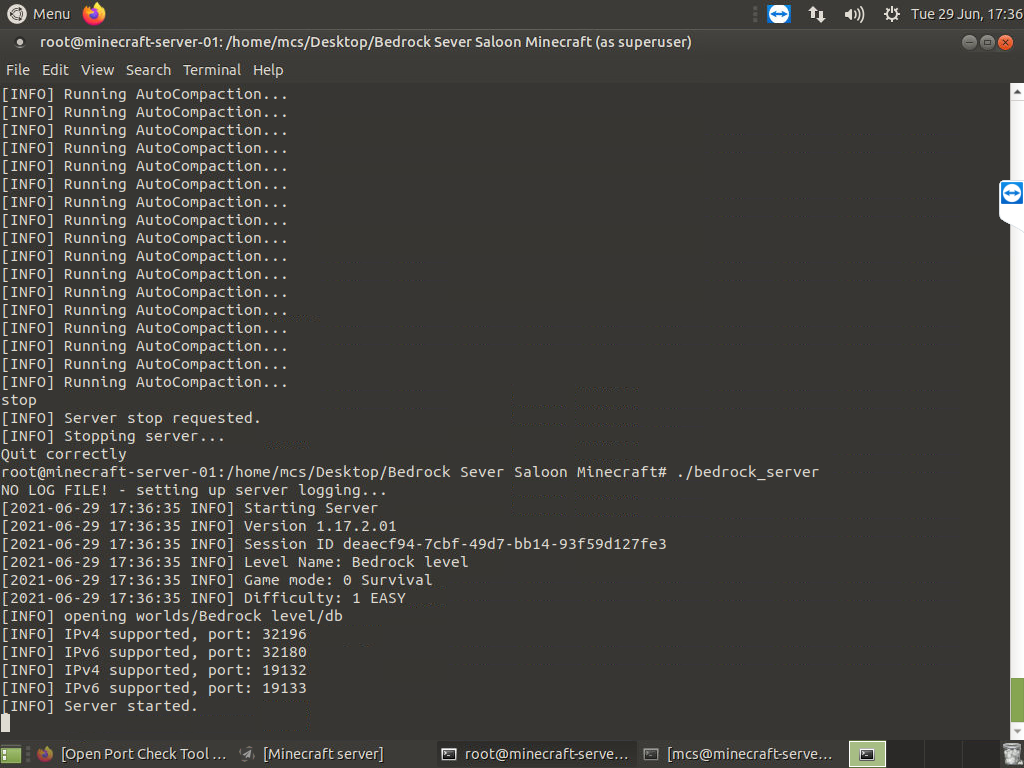Click the IPv6 port 19133 line
Image resolution: width=1024 pixels, height=768 pixels.
click(x=153, y=688)
